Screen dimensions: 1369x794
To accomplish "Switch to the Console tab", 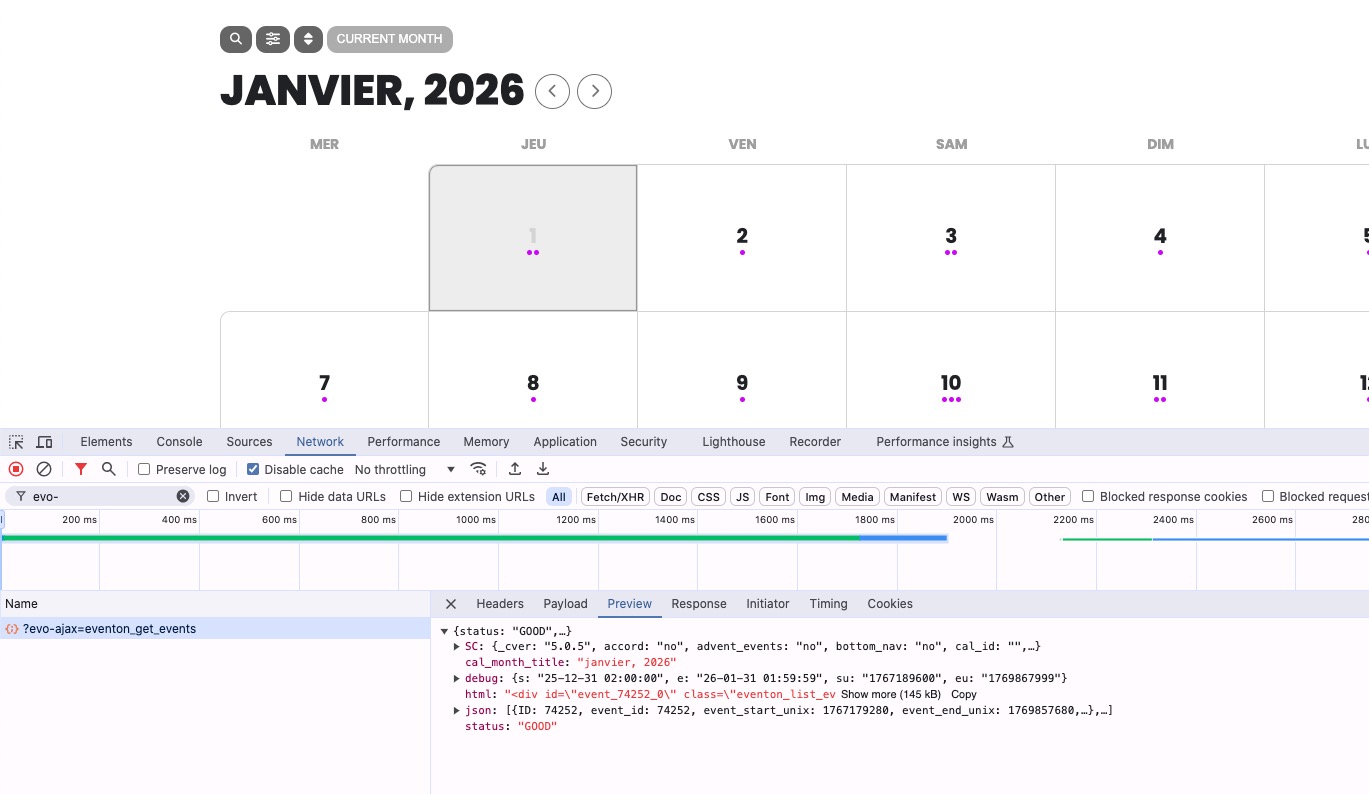I will tap(179, 442).
